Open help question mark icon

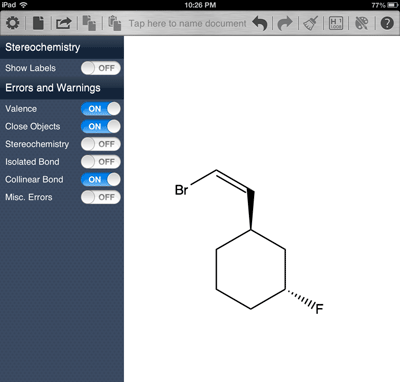387,23
